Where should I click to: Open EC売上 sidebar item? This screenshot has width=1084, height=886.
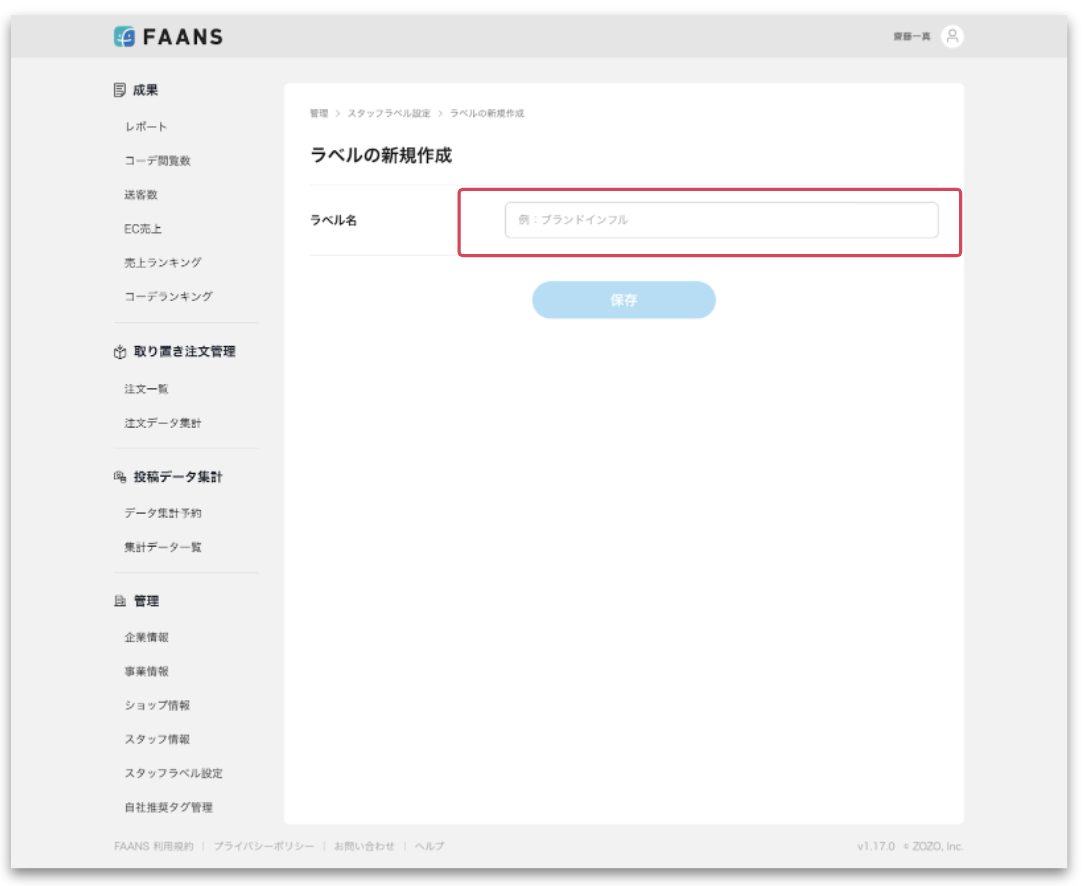143,229
